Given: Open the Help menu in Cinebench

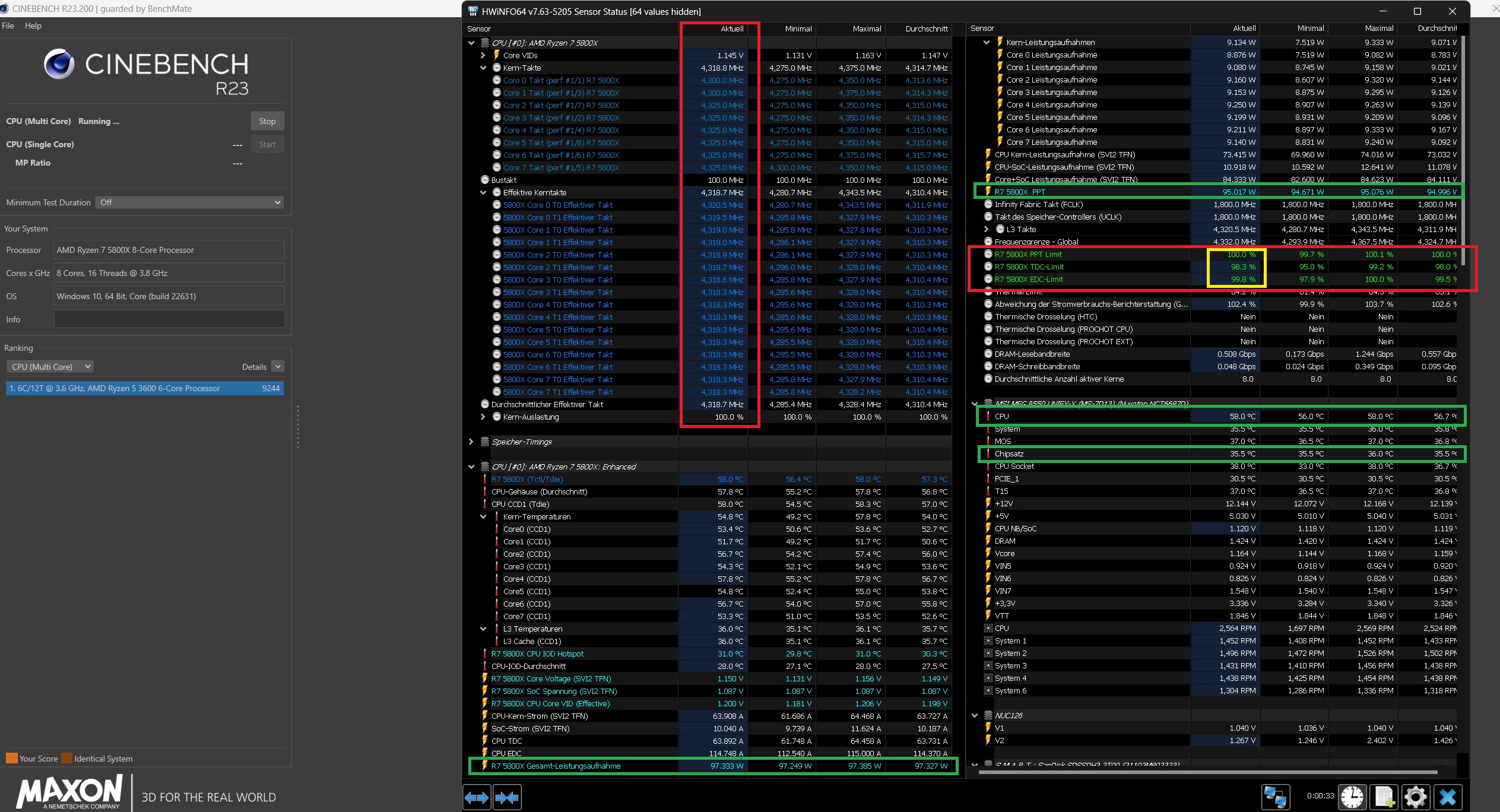Looking at the screenshot, I should [33, 26].
